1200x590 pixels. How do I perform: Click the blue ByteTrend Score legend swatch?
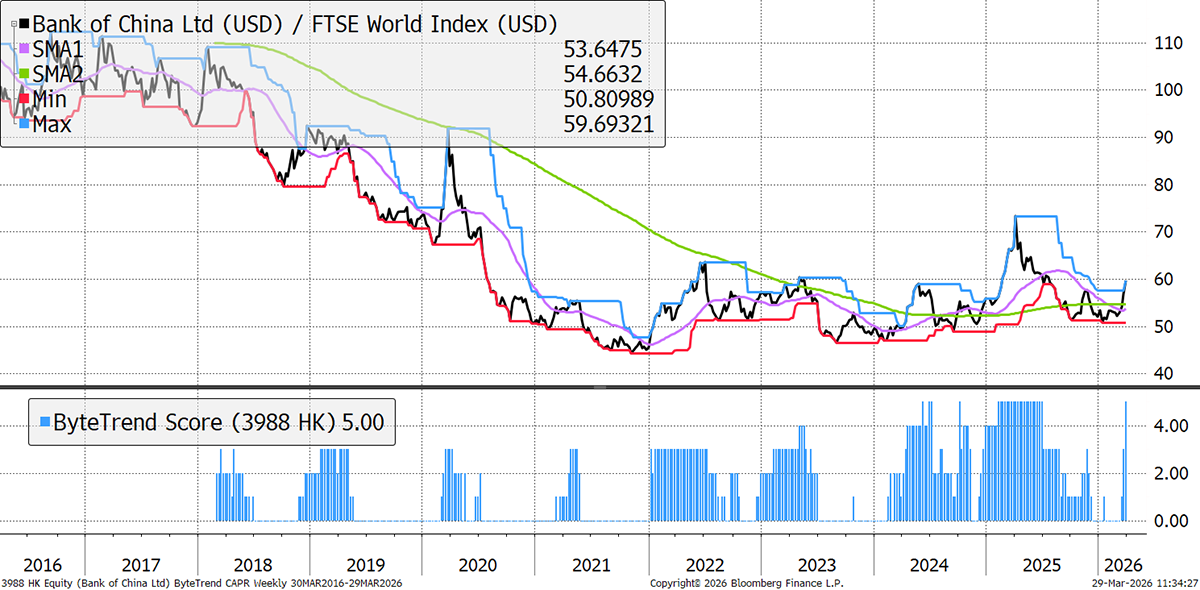[44, 422]
